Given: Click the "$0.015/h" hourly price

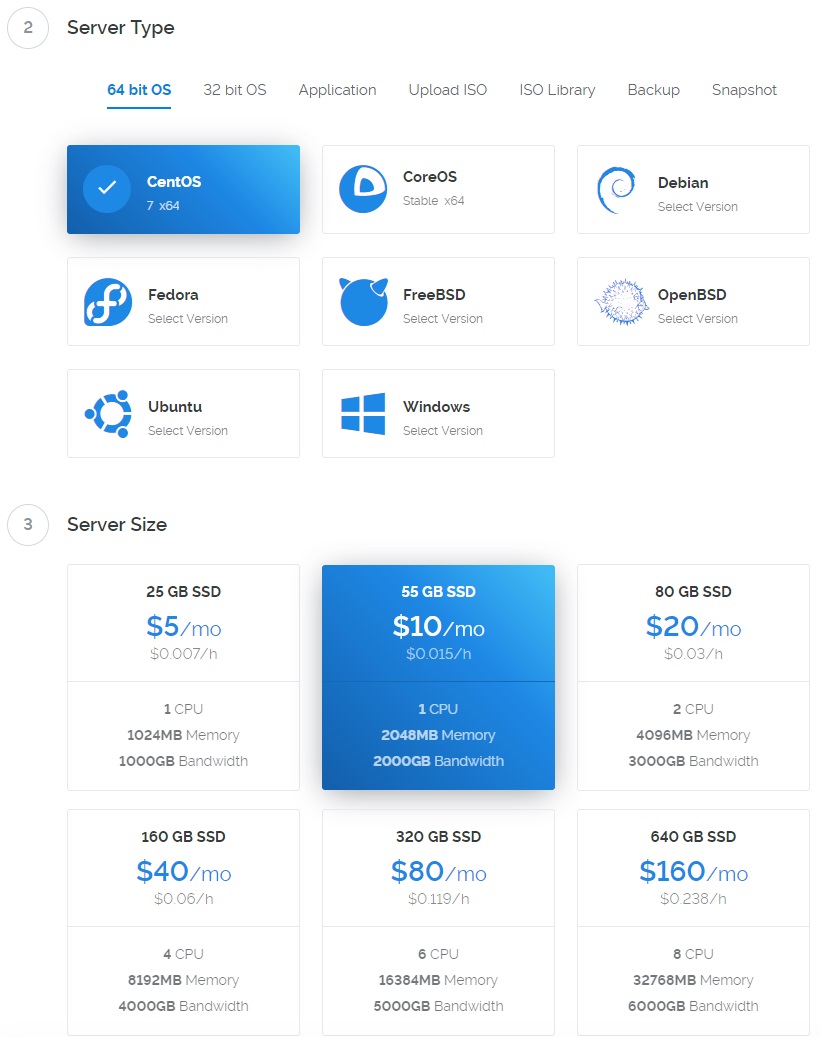Looking at the screenshot, I should 438,654.
